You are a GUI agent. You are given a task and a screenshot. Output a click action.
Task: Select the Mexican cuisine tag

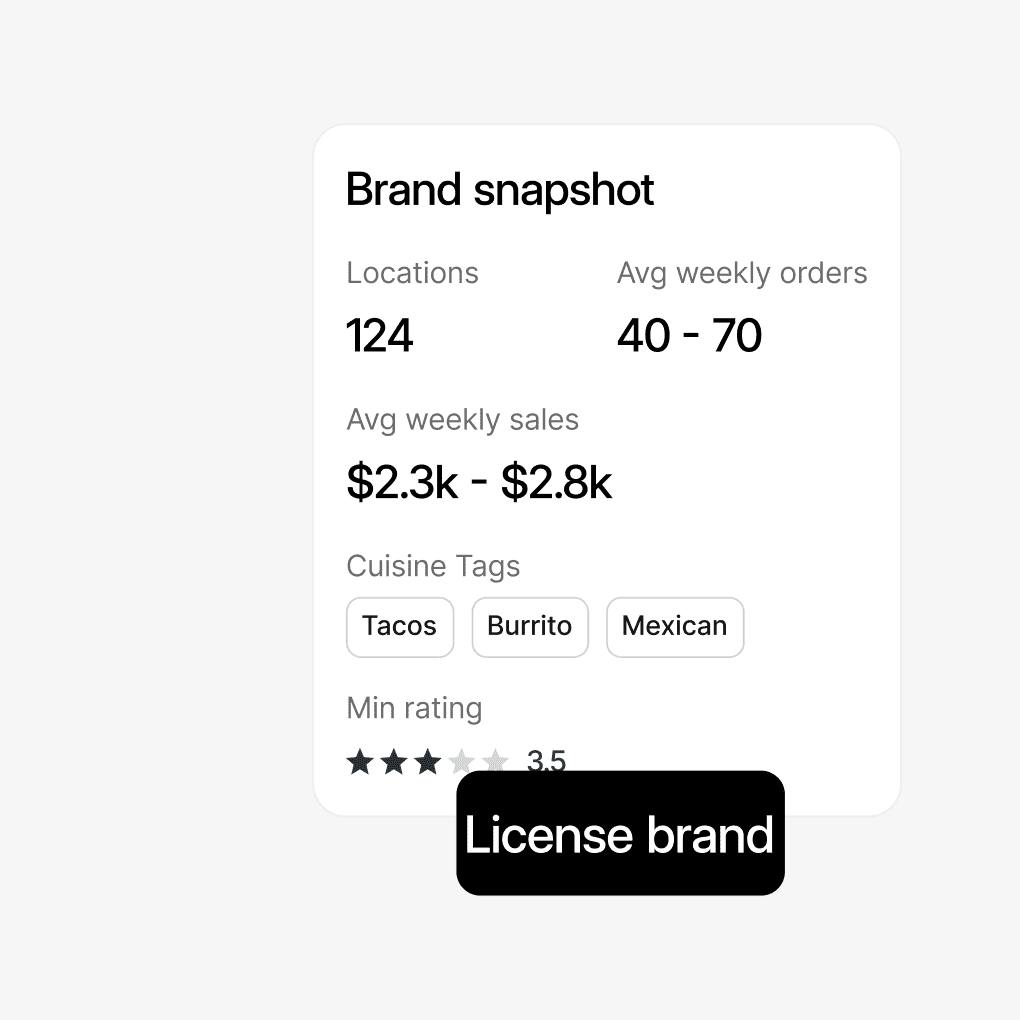(x=675, y=627)
